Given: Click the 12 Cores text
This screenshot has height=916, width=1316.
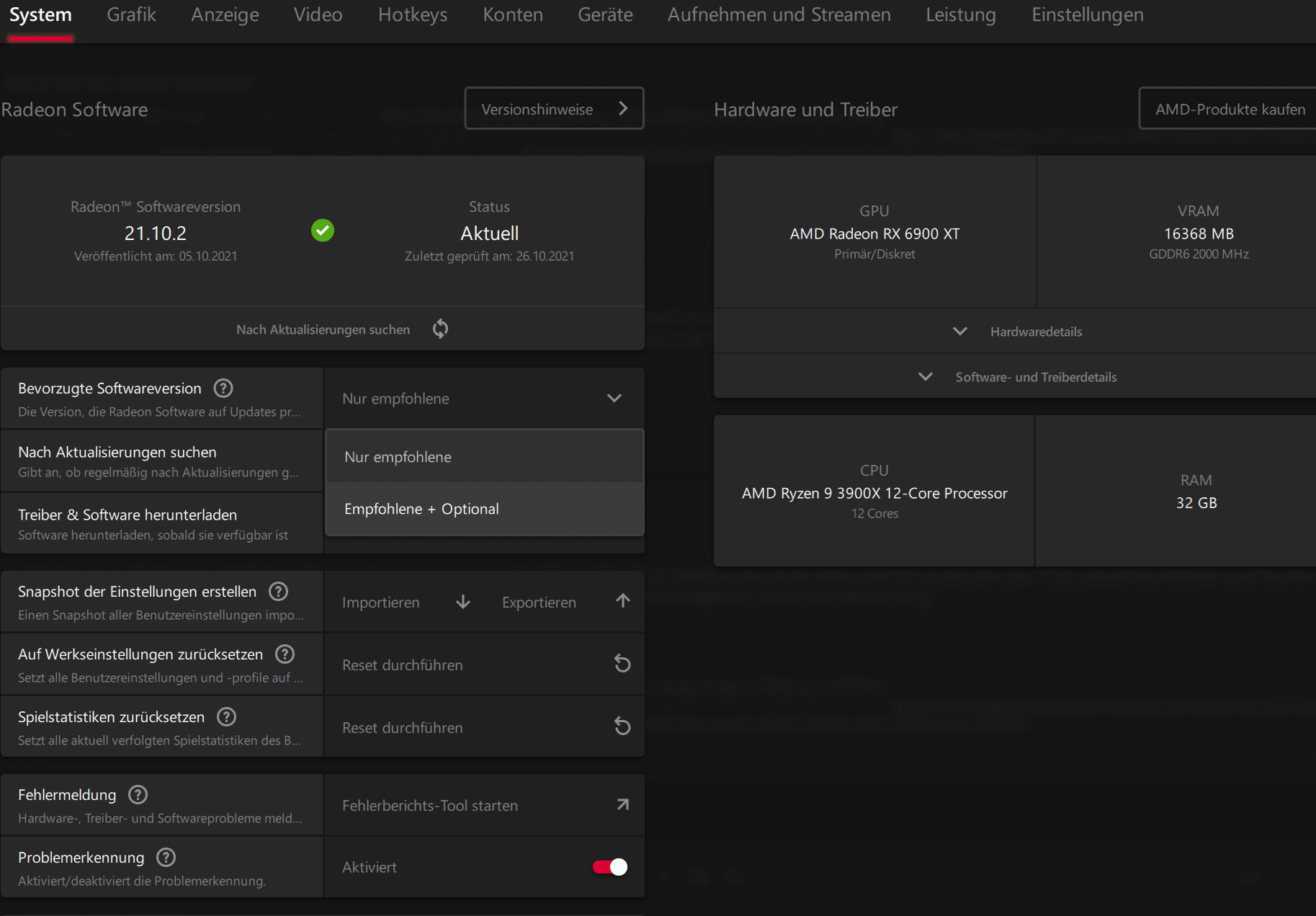Looking at the screenshot, I should pyautogui.click(x=874, y=513).
